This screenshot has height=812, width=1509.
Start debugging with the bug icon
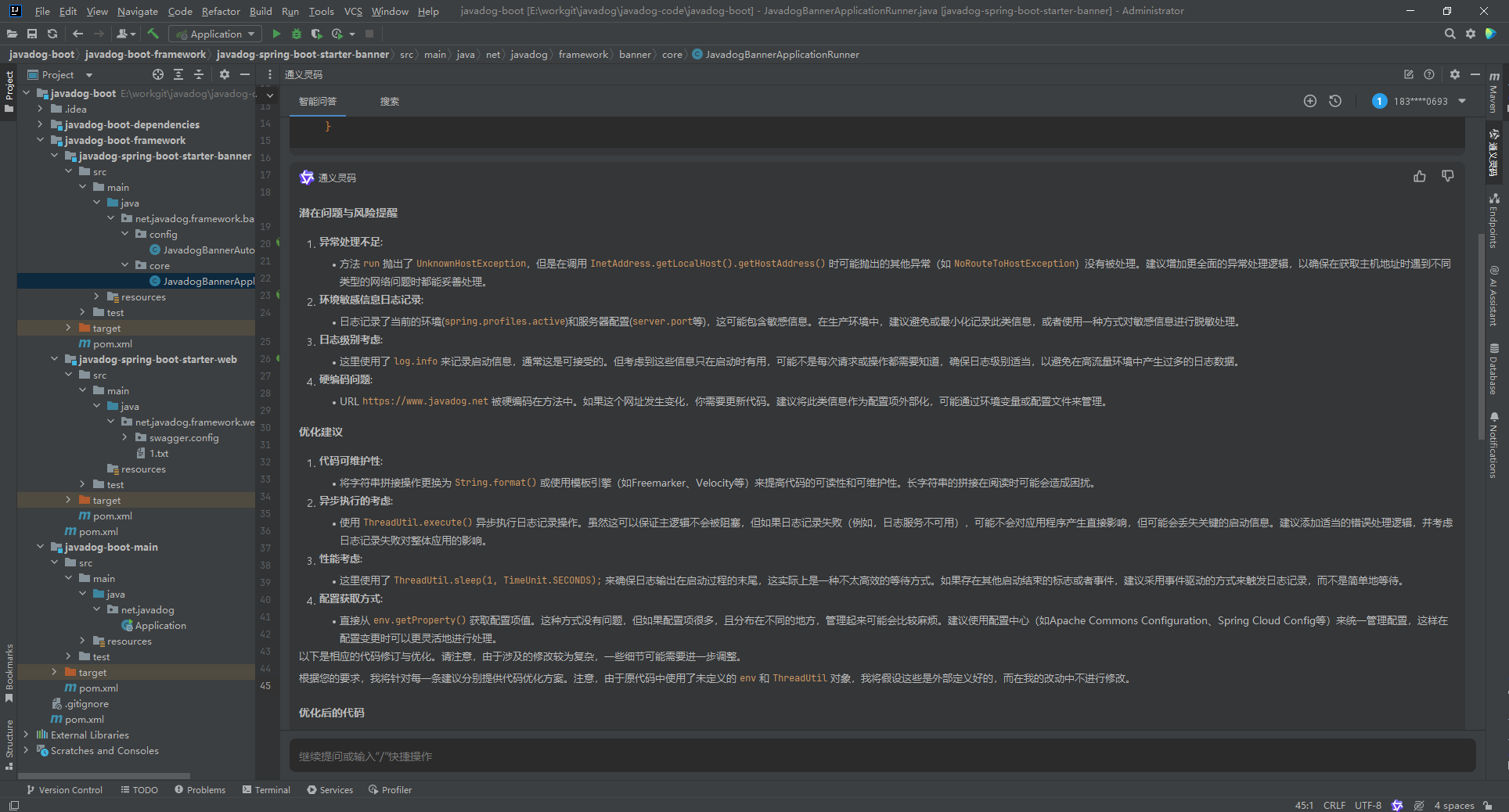297,34
